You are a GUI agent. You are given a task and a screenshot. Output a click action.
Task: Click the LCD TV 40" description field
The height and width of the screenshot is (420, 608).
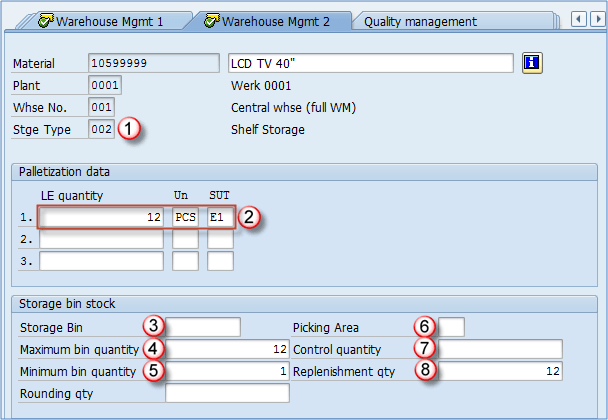click(x=371, y=63)
